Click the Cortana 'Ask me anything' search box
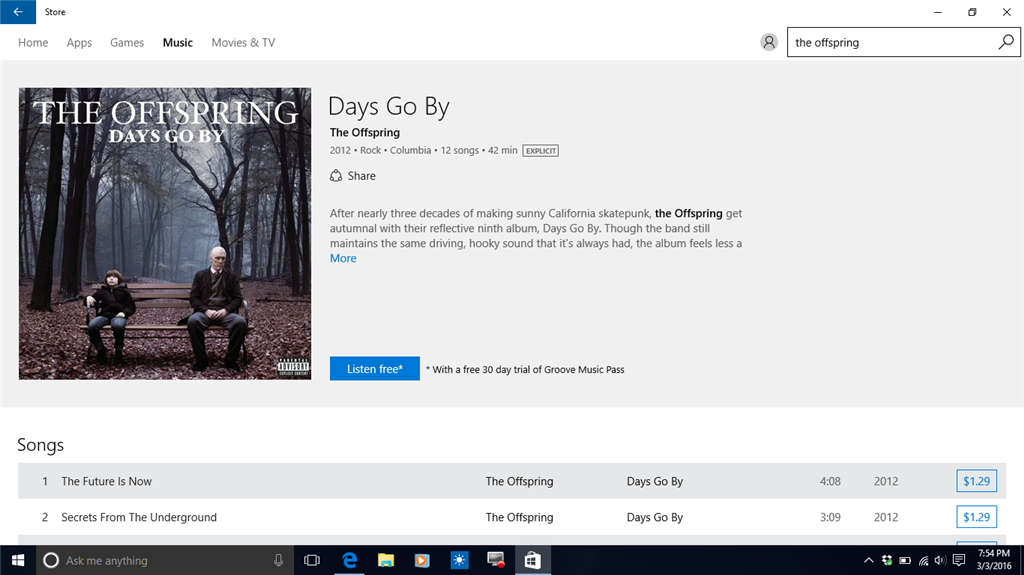This screenshot has height=575, width=1024. coord(165,560)
